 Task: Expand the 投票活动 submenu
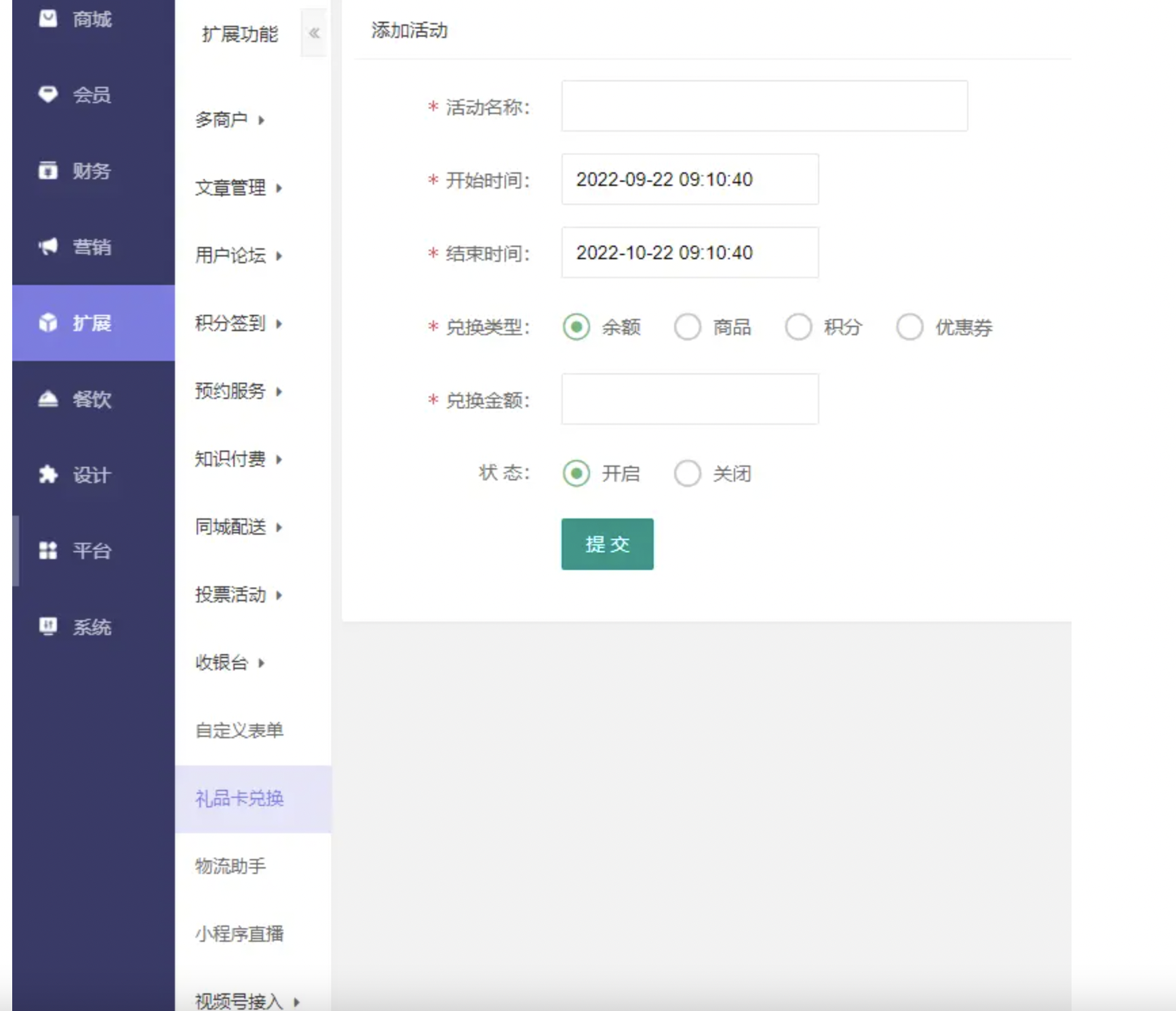(x=239, y=595)
